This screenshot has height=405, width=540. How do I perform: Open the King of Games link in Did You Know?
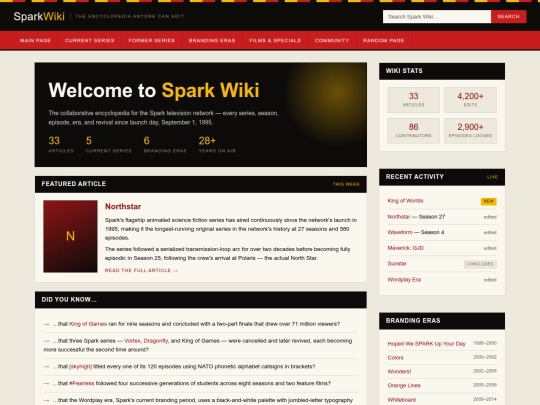point(88,324)
